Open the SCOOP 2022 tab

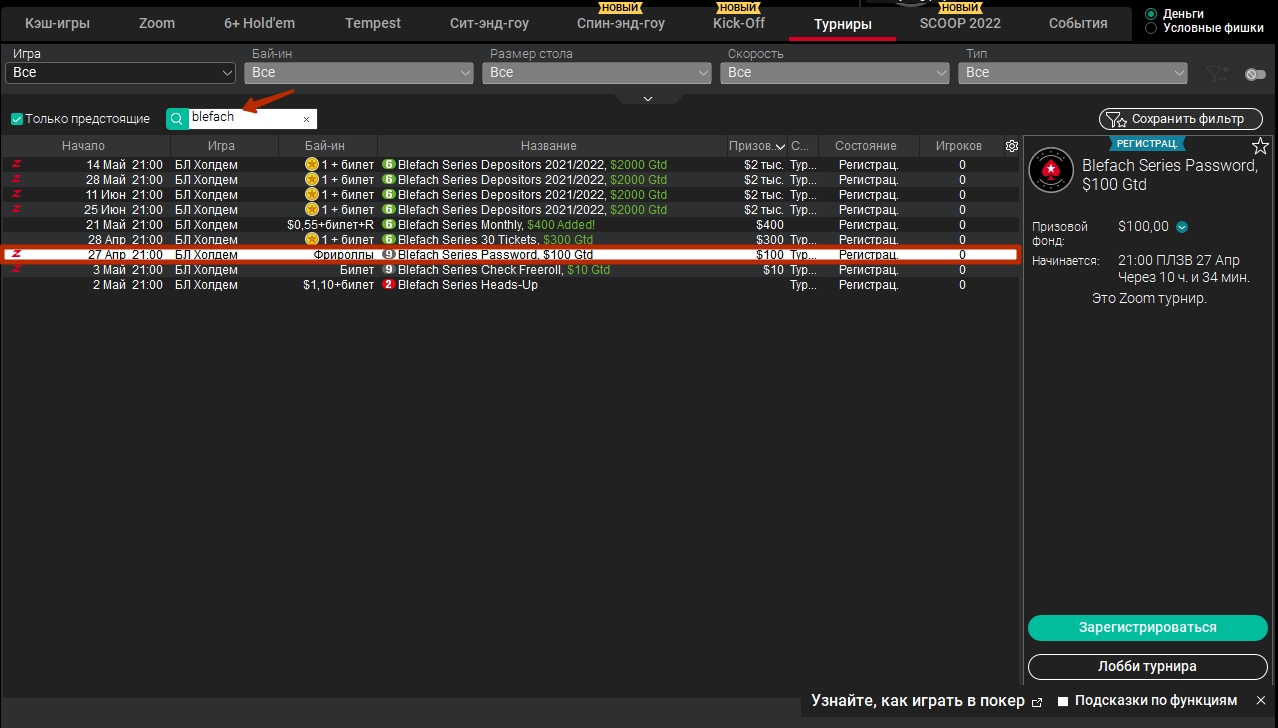(x=960, y=23)
